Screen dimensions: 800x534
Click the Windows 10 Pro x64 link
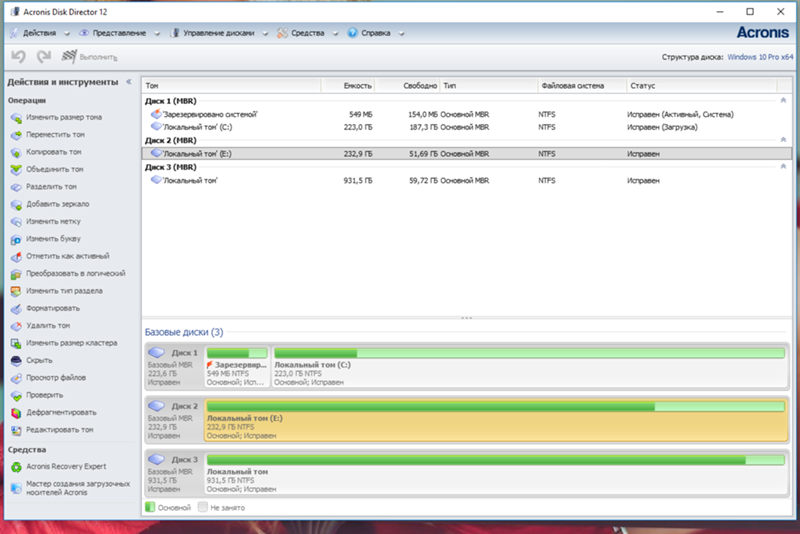(x=760, y=57)
